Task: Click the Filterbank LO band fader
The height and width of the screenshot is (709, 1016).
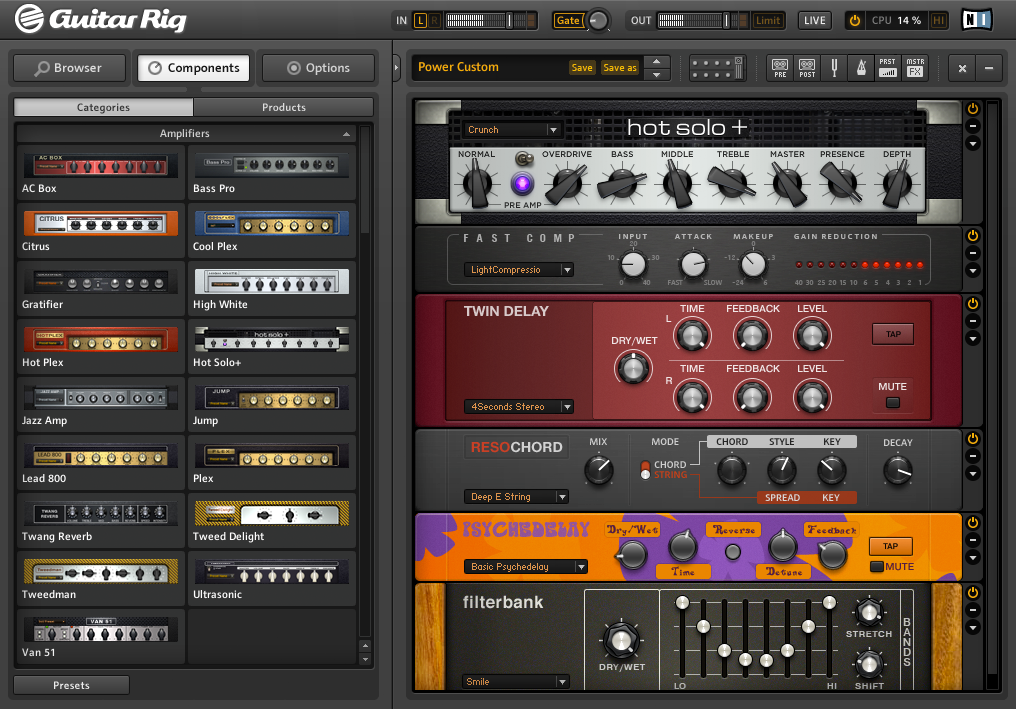Action: click(x=682, y=603)
